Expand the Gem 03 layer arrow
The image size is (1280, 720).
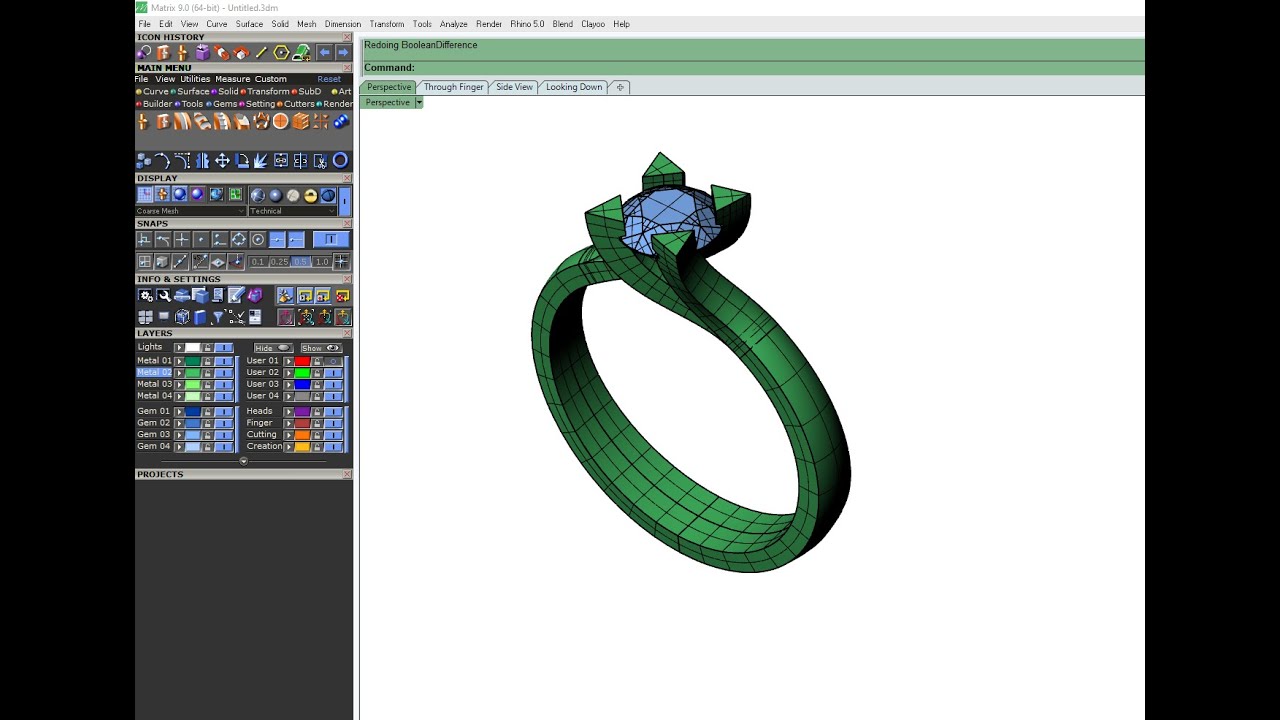(x=179, y=435)
